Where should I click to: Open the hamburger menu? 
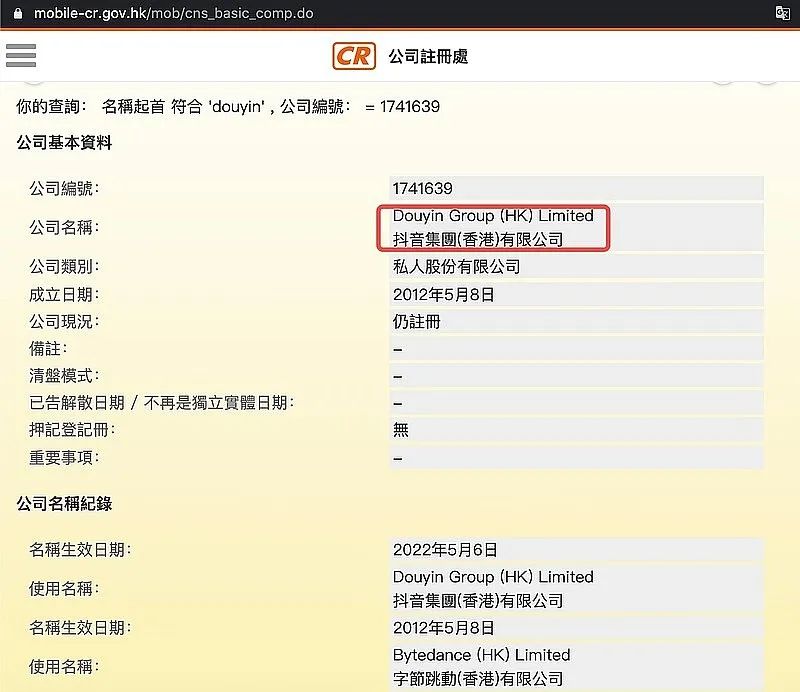(21, 55)
